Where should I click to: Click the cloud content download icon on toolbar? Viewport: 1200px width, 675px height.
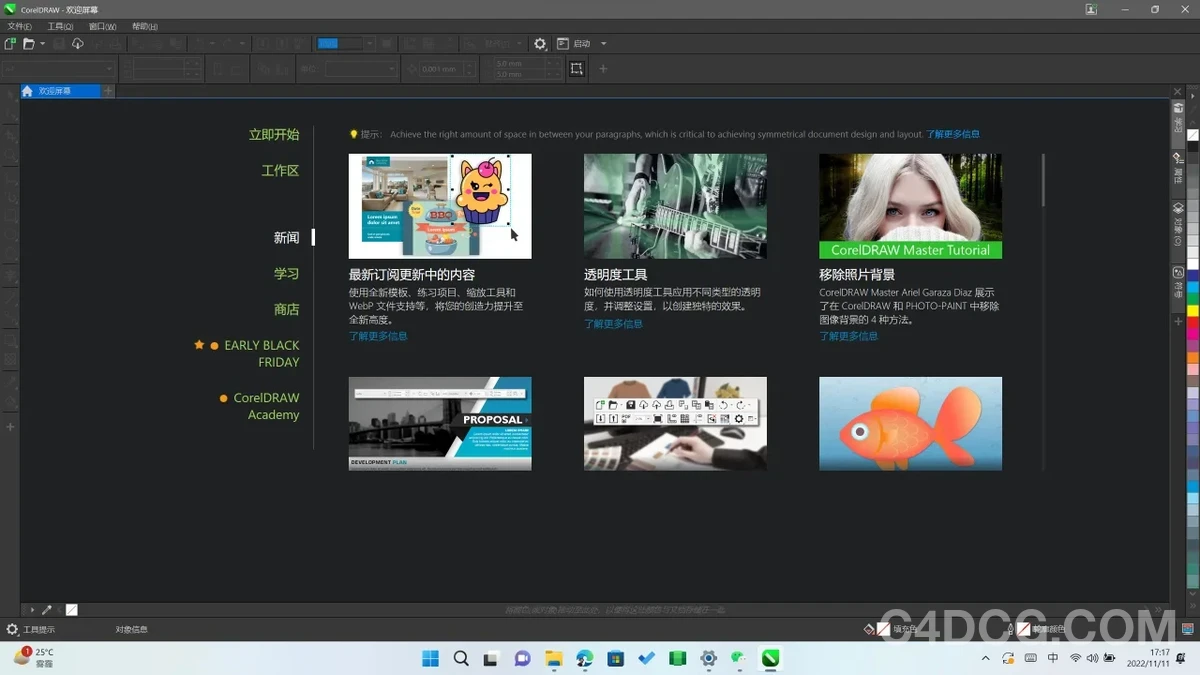coord(77,43)
